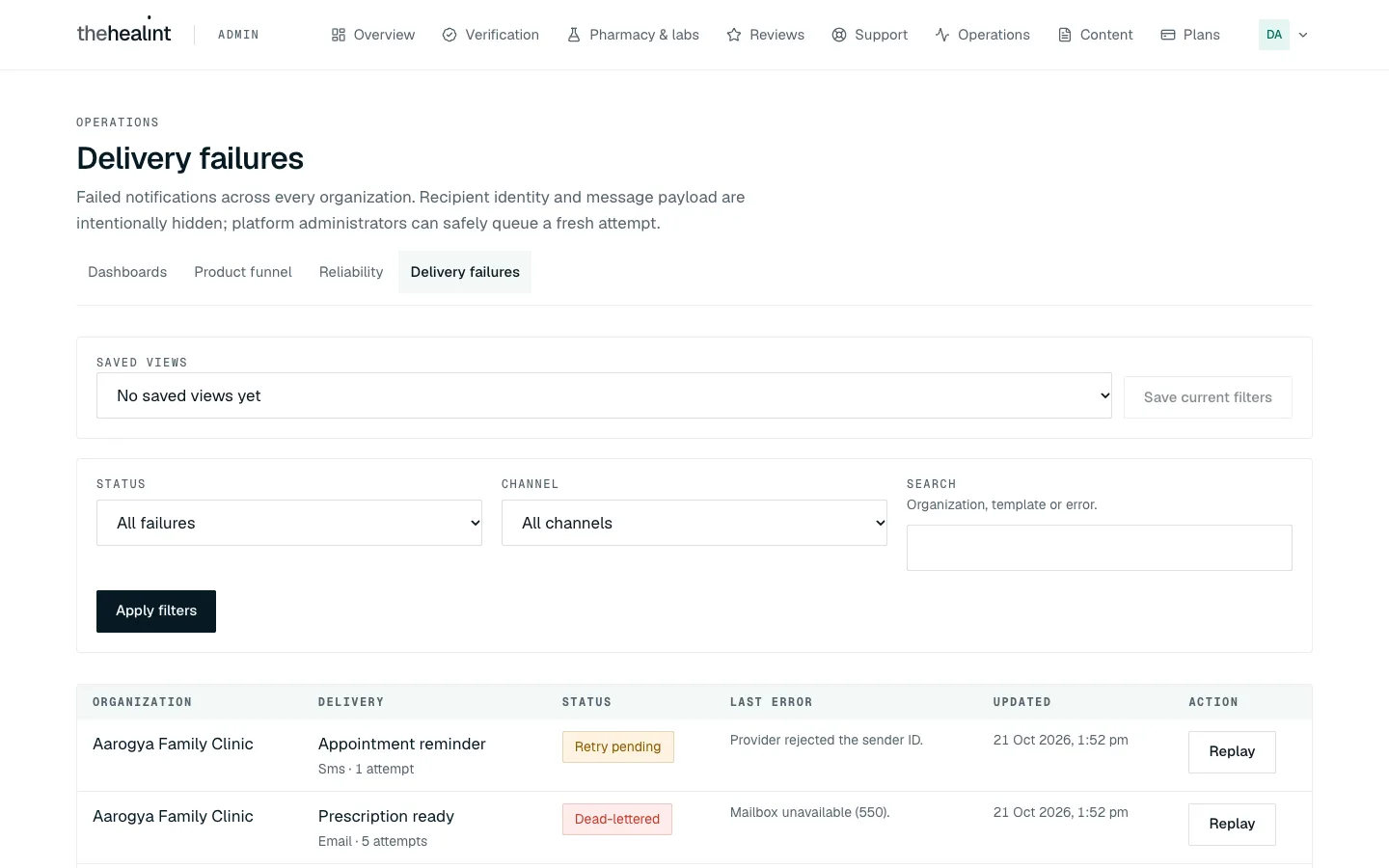Open the Operations section
The image size is (1389, 868).
tap(983, 35)
